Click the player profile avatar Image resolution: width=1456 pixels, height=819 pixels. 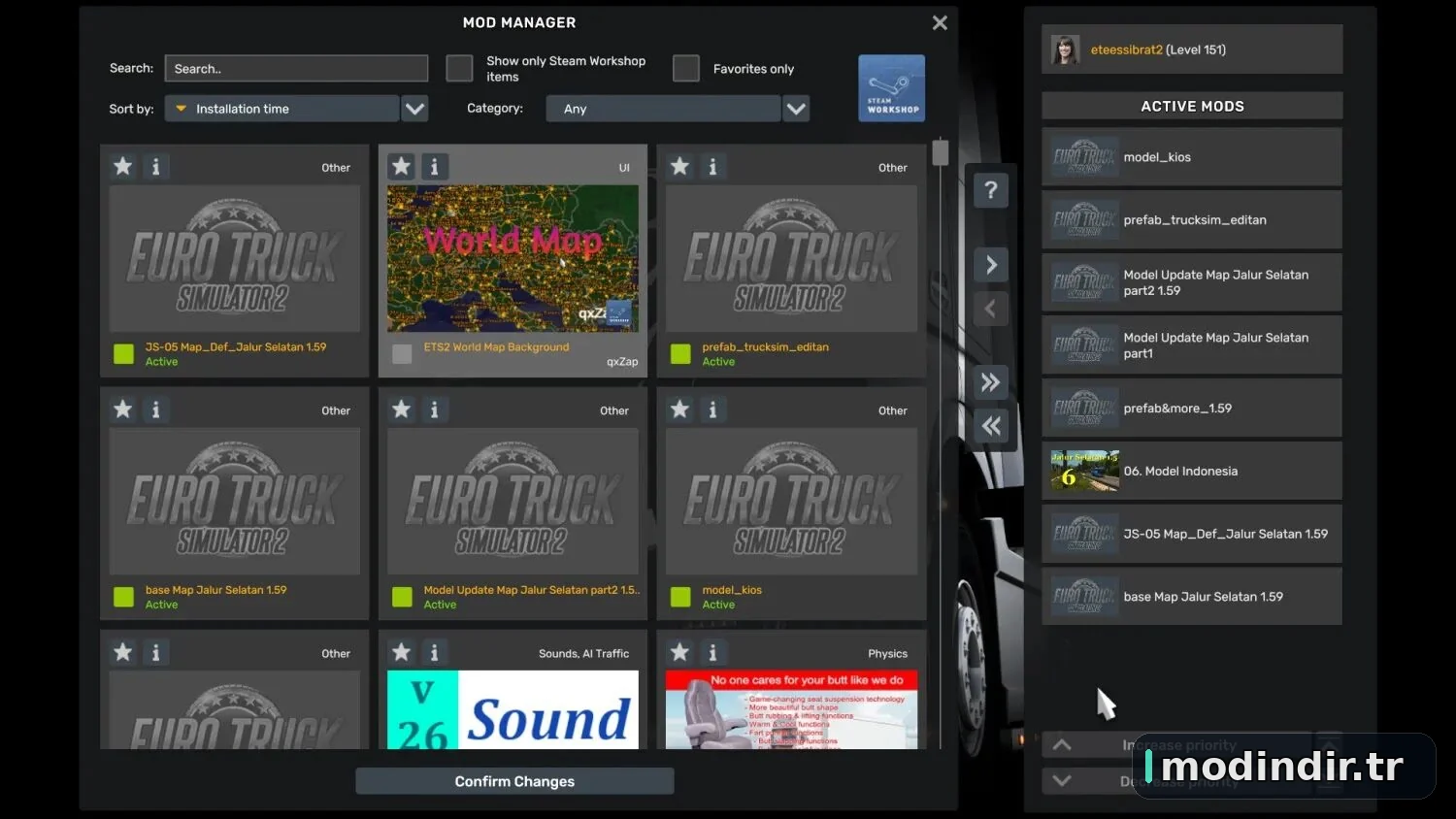tap(1066, 49)
